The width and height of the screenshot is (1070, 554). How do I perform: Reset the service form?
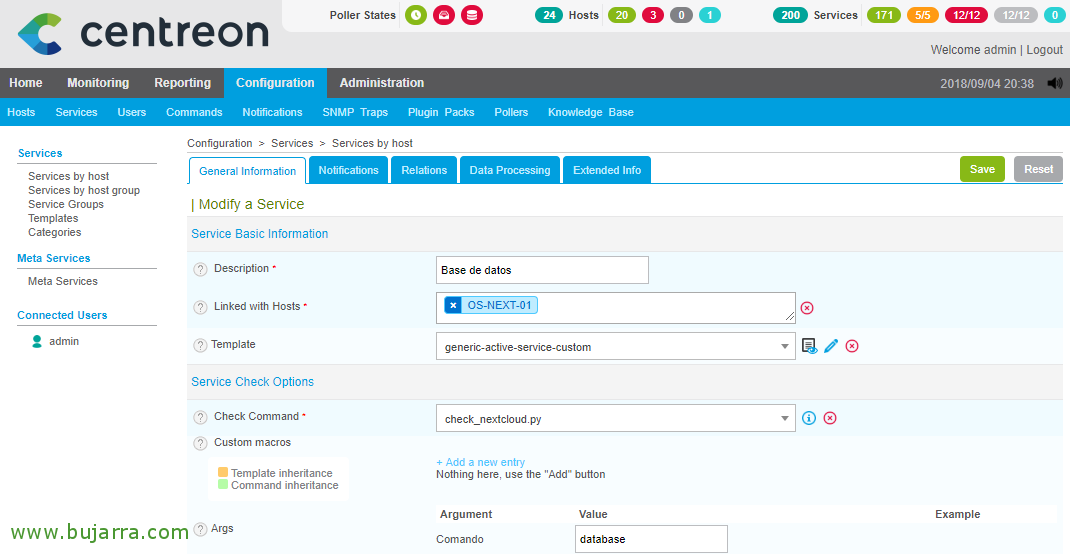(x=1038, y=169)
